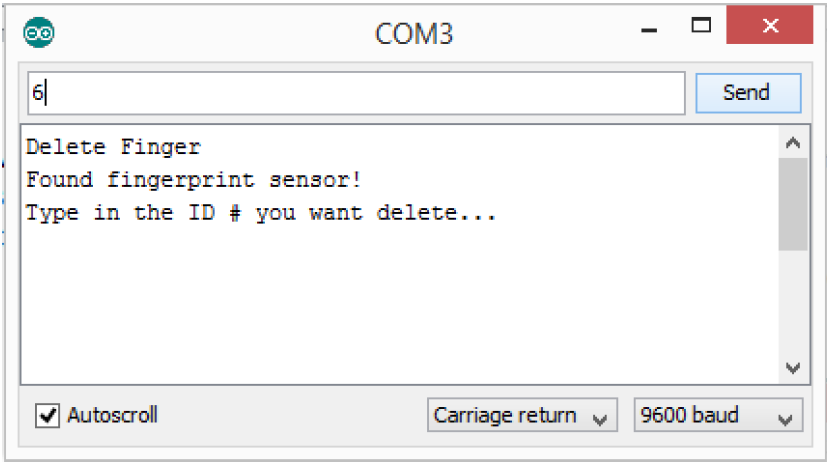Image resolution: width=827 pixels, height=465 pixels.
Task: Toggle the Autoscroll checkbox
Action: point(47,415)
